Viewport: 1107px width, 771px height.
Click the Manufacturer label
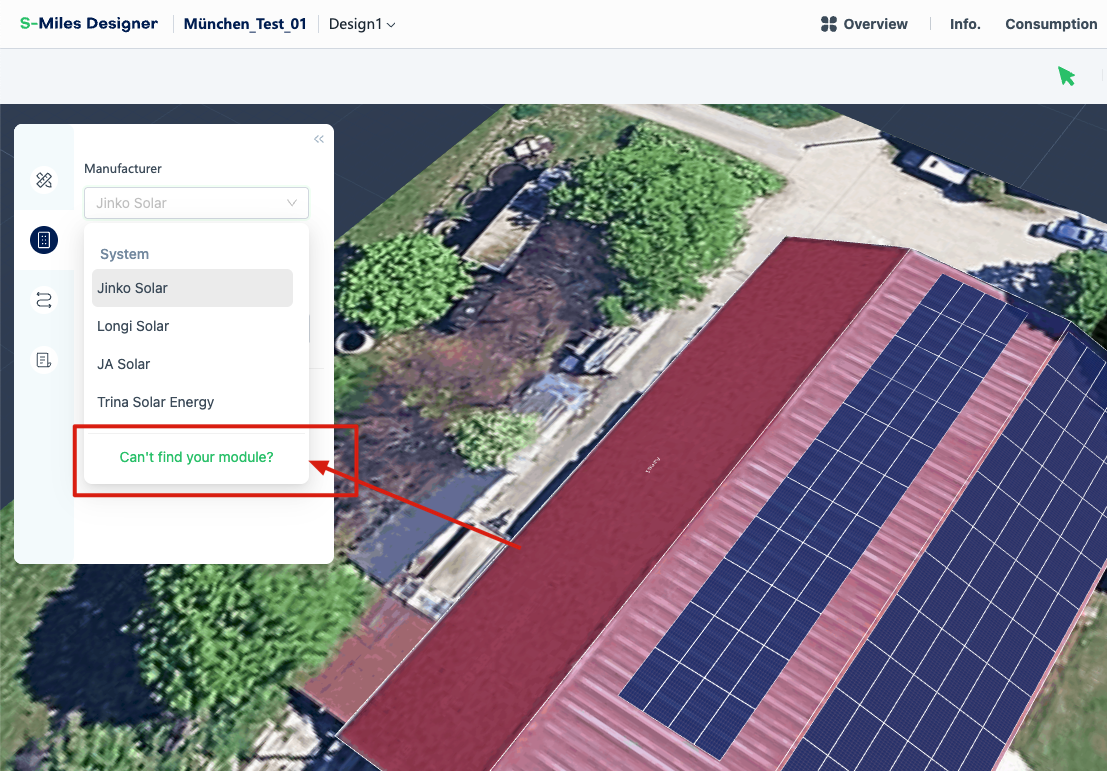(123, 169)
